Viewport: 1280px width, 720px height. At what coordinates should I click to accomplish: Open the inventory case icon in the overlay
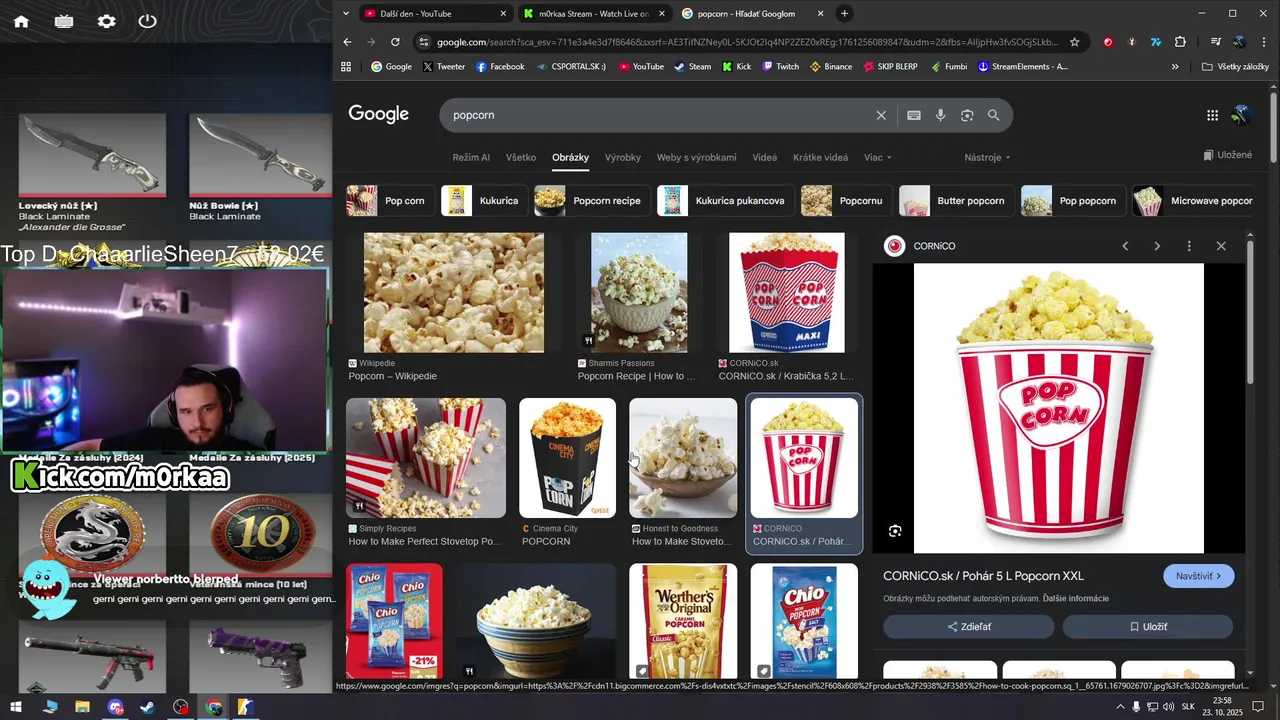pyautogui.click(x=64, y=21)
